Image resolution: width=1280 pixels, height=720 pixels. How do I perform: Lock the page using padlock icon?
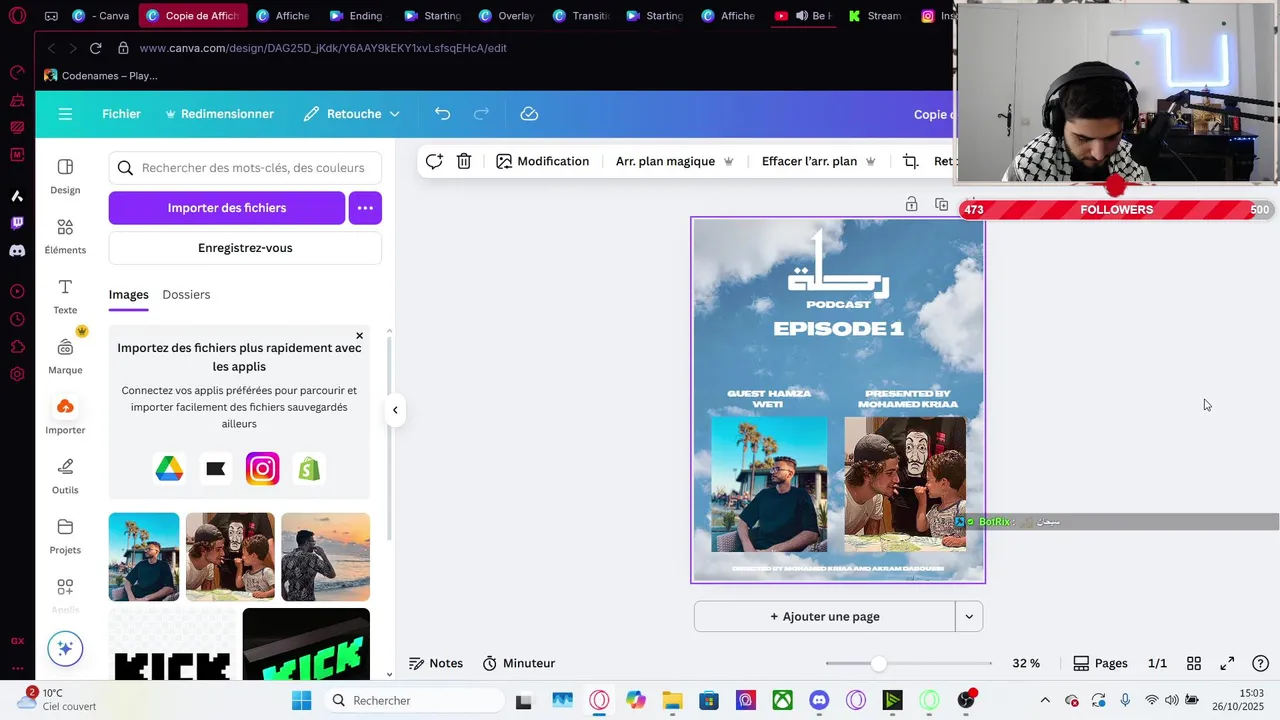point(911,204)
